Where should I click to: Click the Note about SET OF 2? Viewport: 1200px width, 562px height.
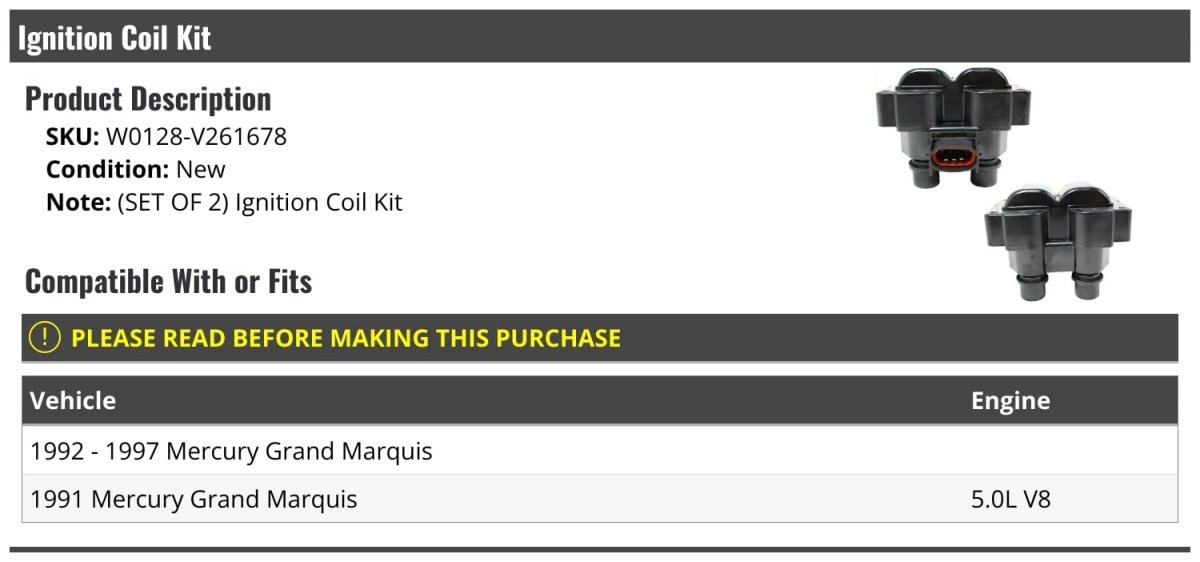coord(224,202)
